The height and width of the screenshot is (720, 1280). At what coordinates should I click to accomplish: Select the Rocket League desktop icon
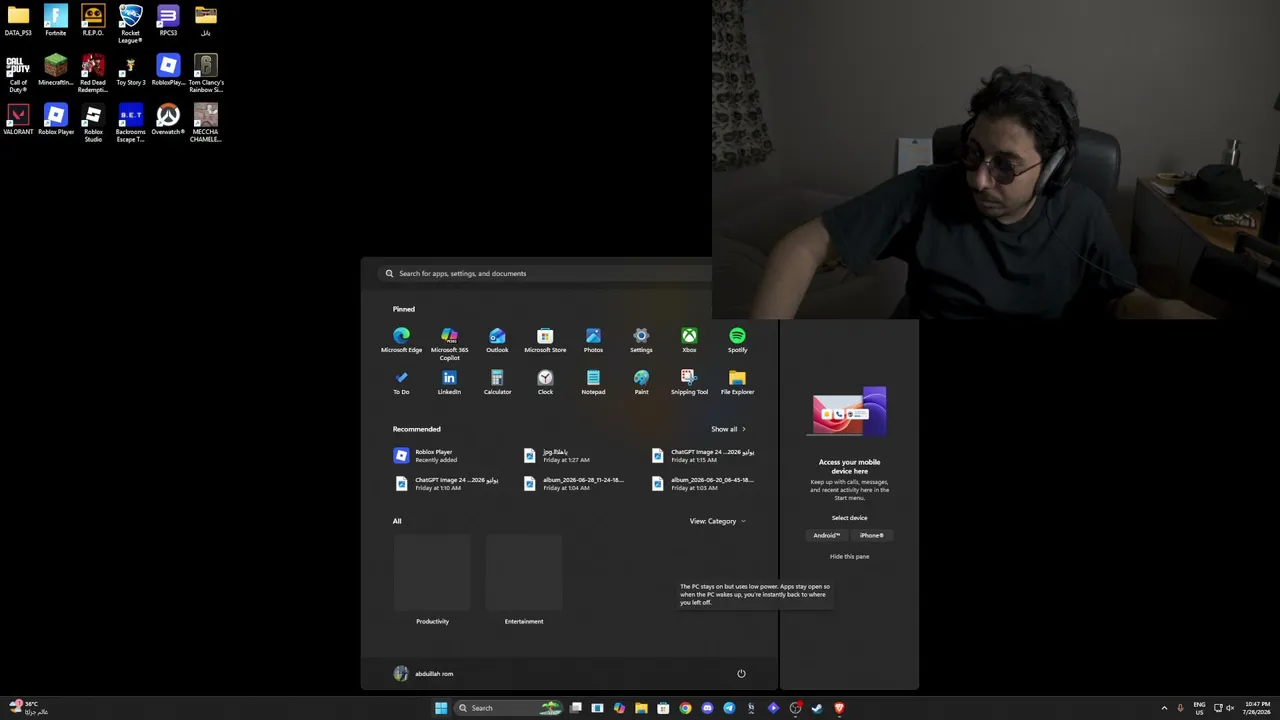(x=130, y=24)
